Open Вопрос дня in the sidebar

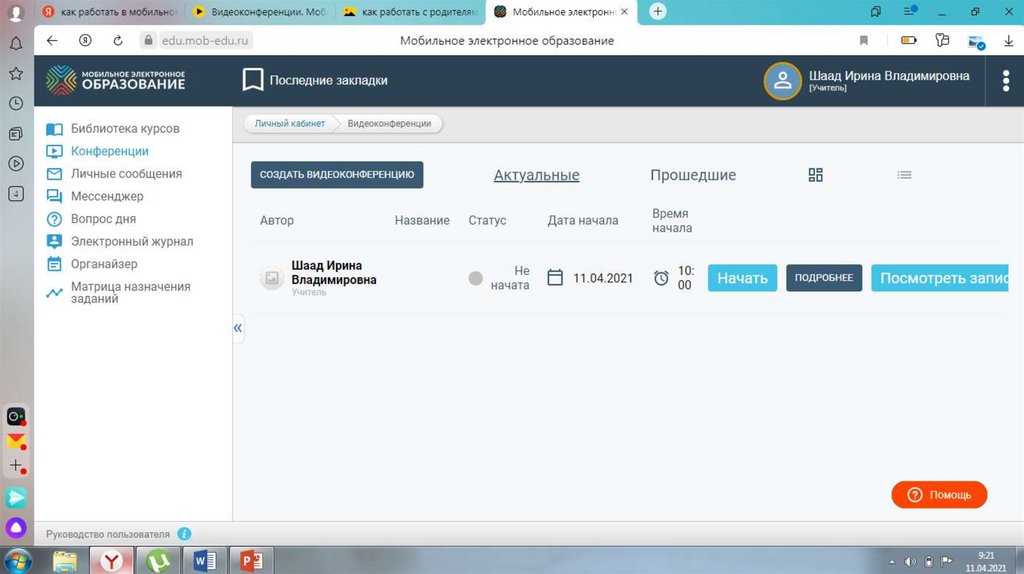(x=91, y=219)
